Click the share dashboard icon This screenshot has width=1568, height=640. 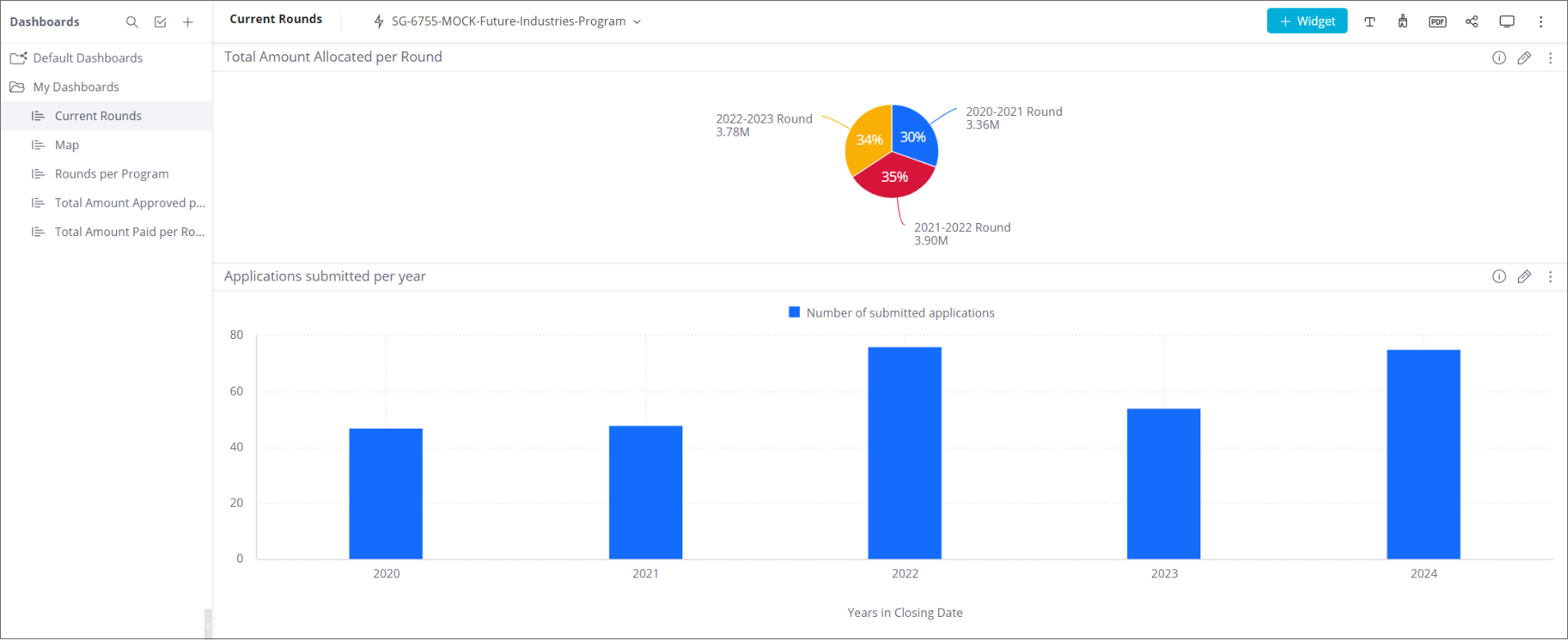[x=1472, y=22]
